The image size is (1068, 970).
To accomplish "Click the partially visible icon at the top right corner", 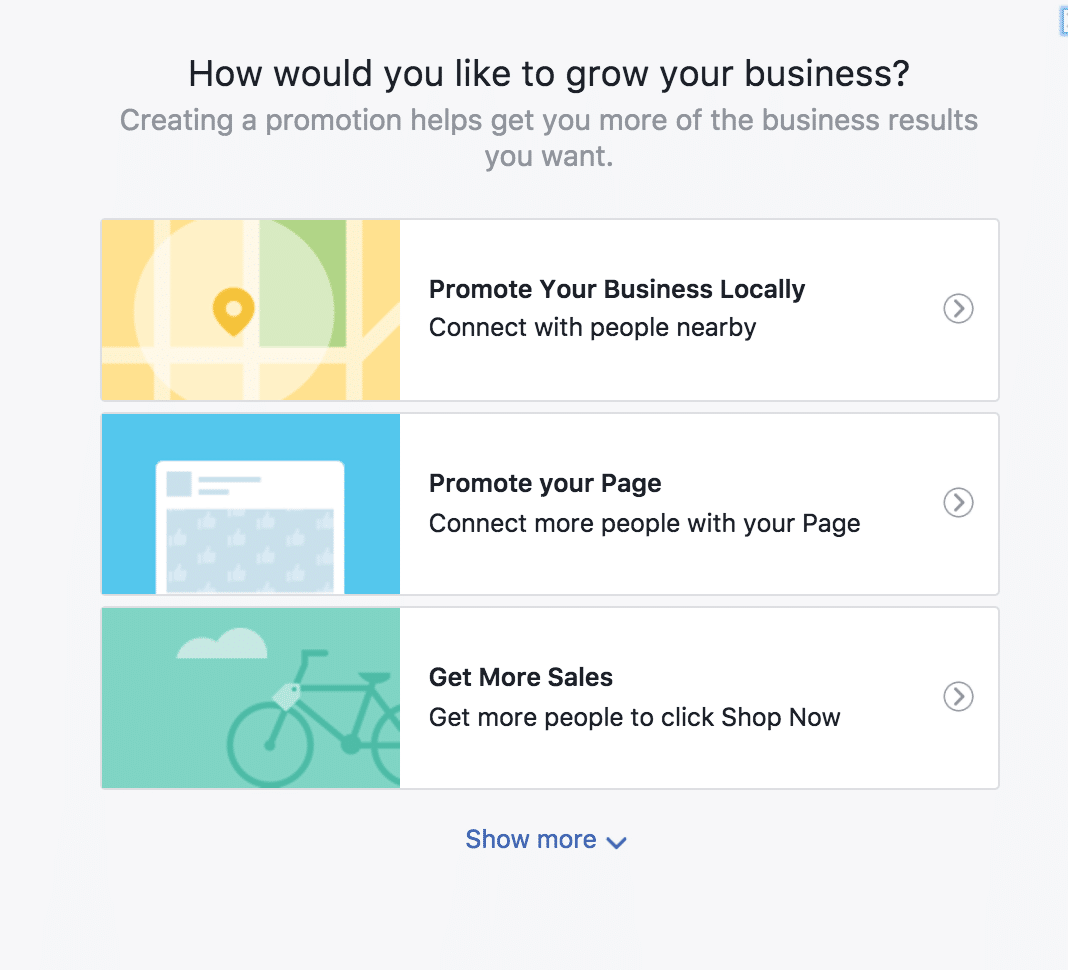I will 1063,22.
